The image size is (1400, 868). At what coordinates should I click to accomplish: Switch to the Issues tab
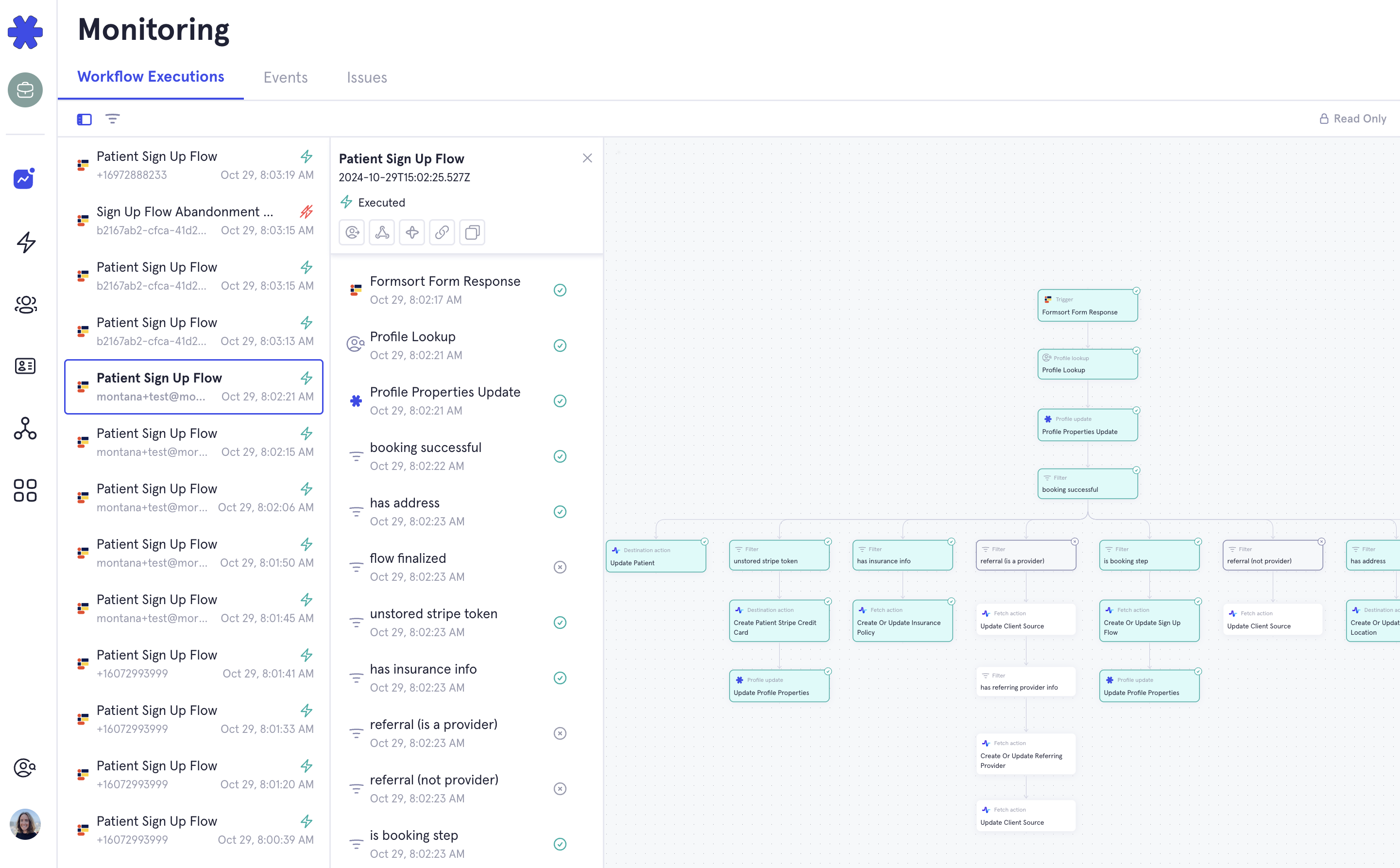point(367,77)
